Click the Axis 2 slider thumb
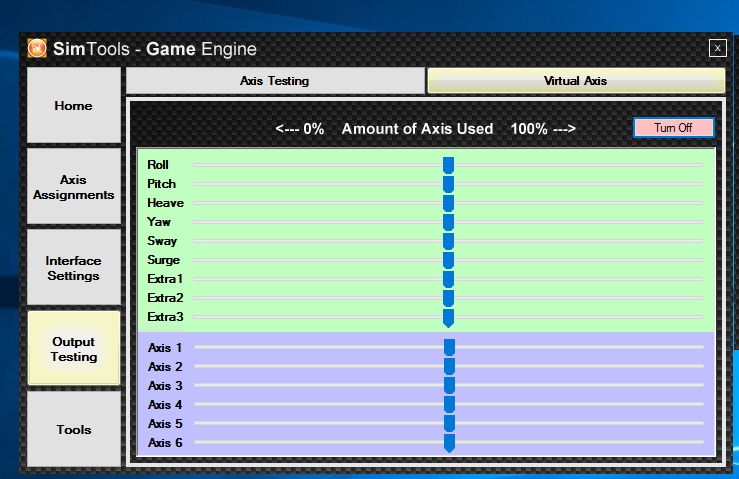The image size is (739, 479). click(x=449, y=367)
